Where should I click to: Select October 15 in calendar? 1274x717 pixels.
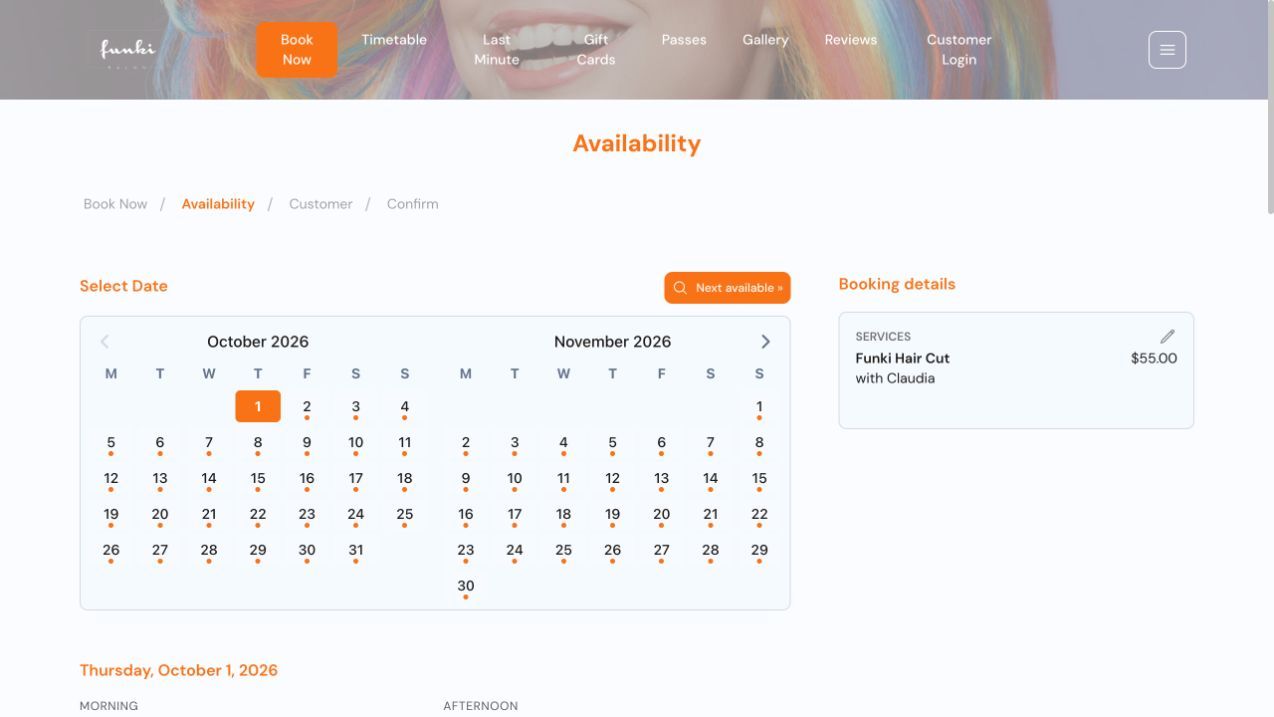pos(258,479)
